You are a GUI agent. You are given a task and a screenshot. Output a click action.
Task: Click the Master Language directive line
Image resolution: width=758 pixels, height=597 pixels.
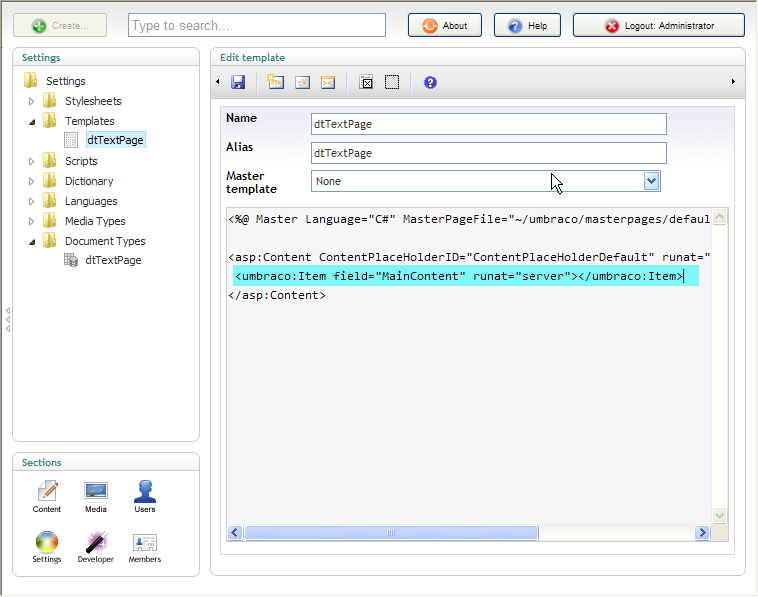point(469,219)
